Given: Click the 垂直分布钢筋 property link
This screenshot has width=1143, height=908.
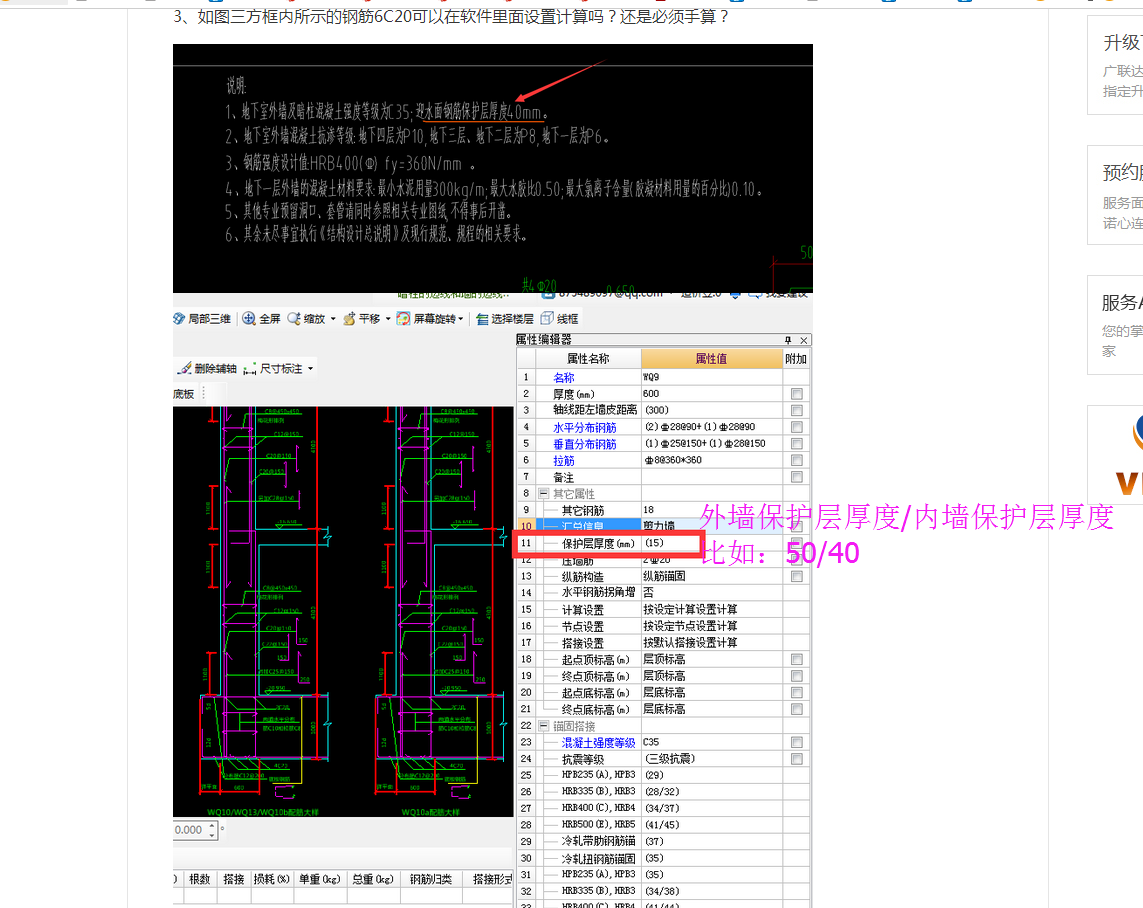Looking at the screenshot, I should tap(585, 444).
